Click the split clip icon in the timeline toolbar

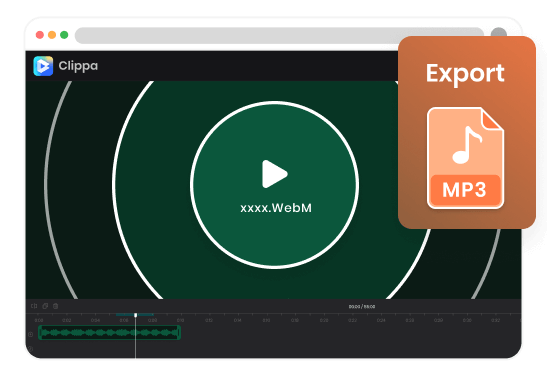coord(34,306)
